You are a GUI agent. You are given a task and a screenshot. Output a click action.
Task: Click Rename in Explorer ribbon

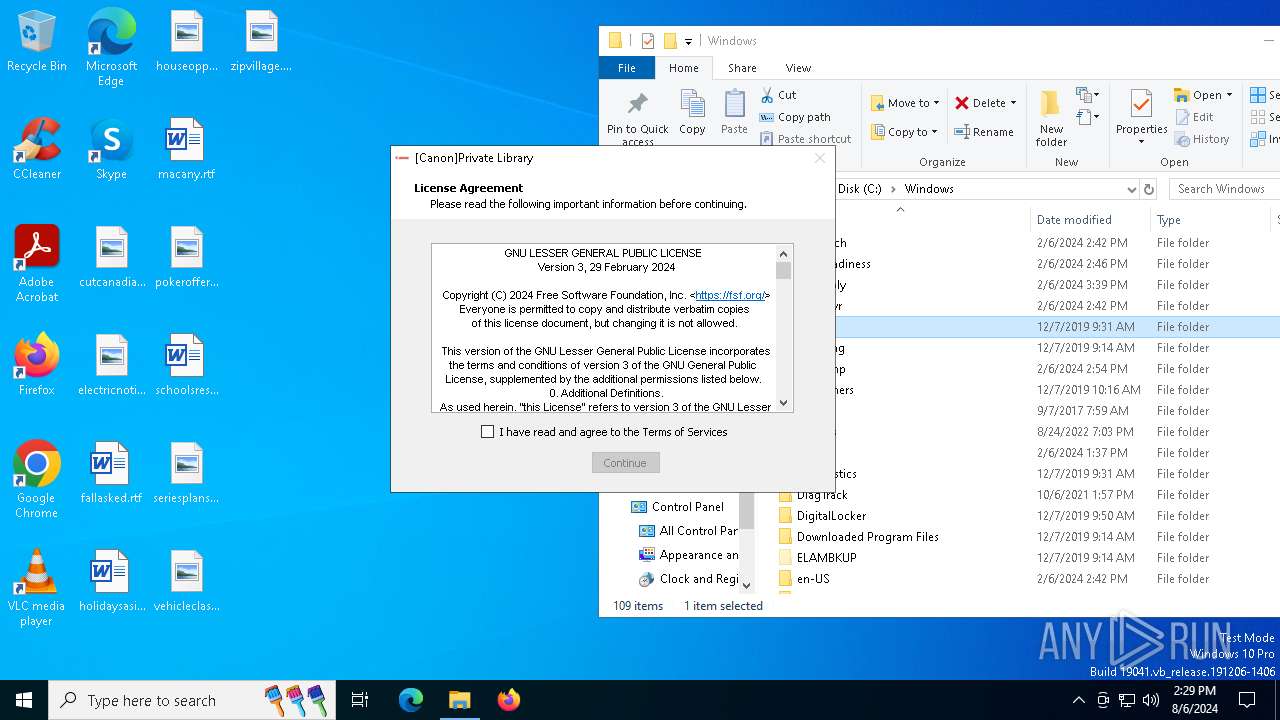[984, 132]
